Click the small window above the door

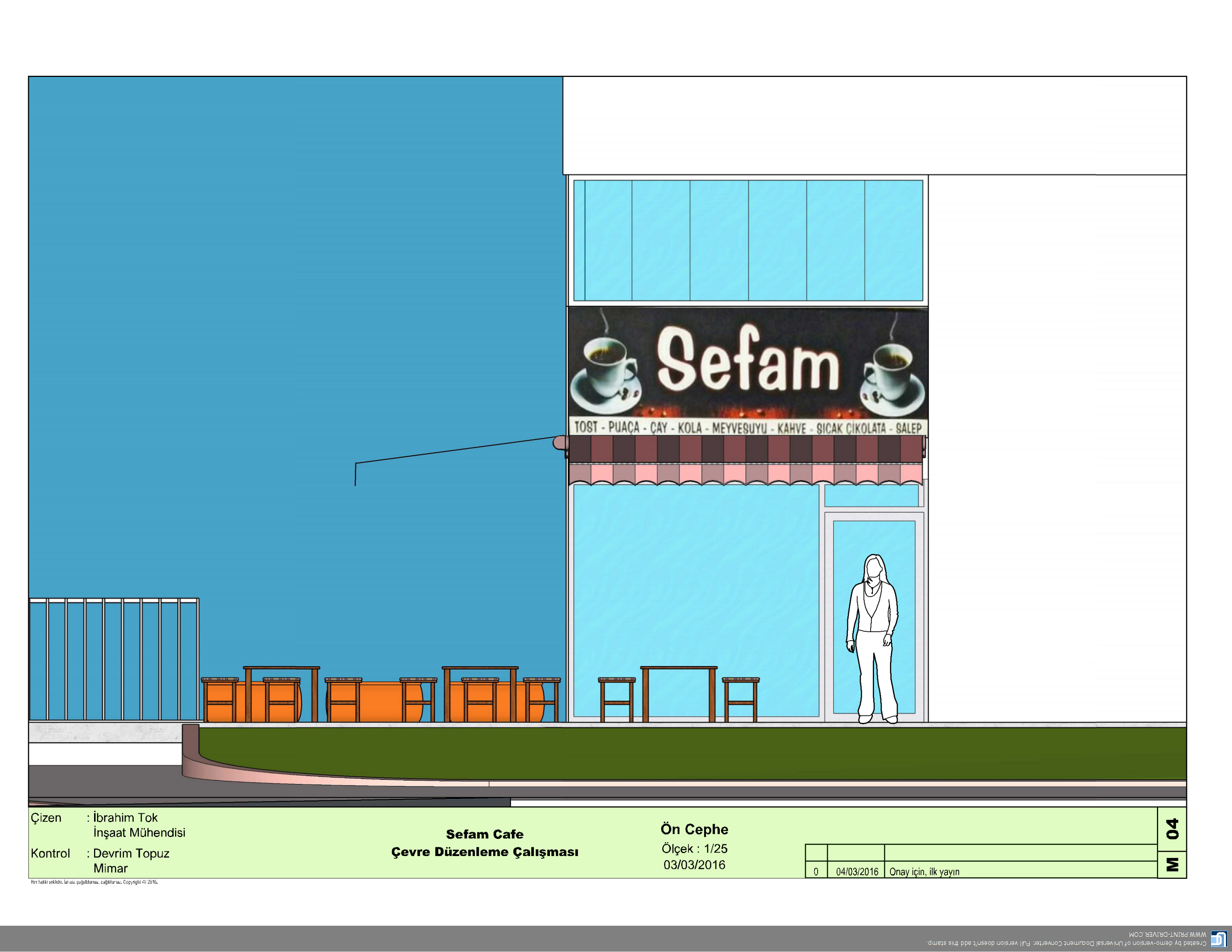click(871, 495)
